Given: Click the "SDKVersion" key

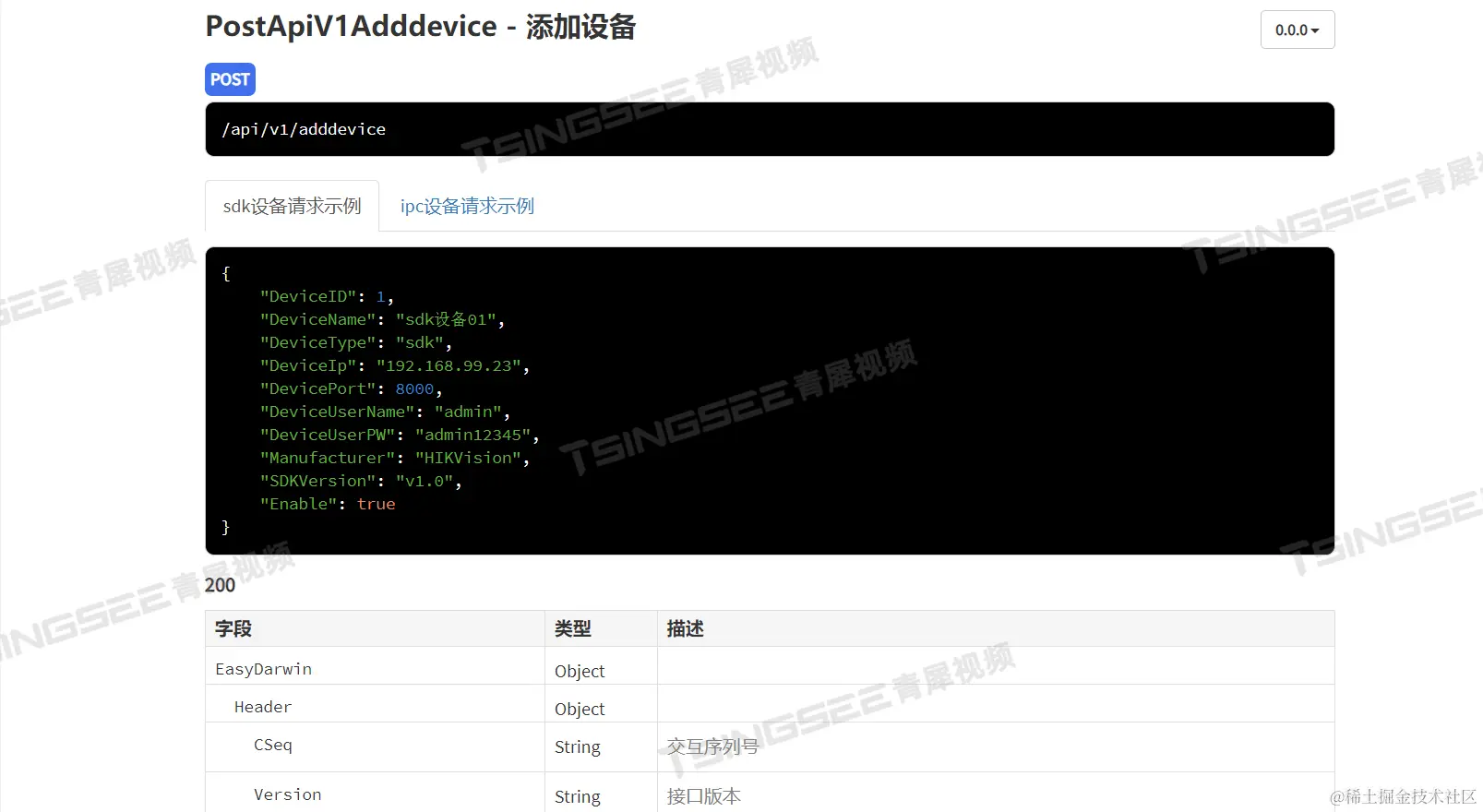Looking at the screenshot, I should pos(317,481).
